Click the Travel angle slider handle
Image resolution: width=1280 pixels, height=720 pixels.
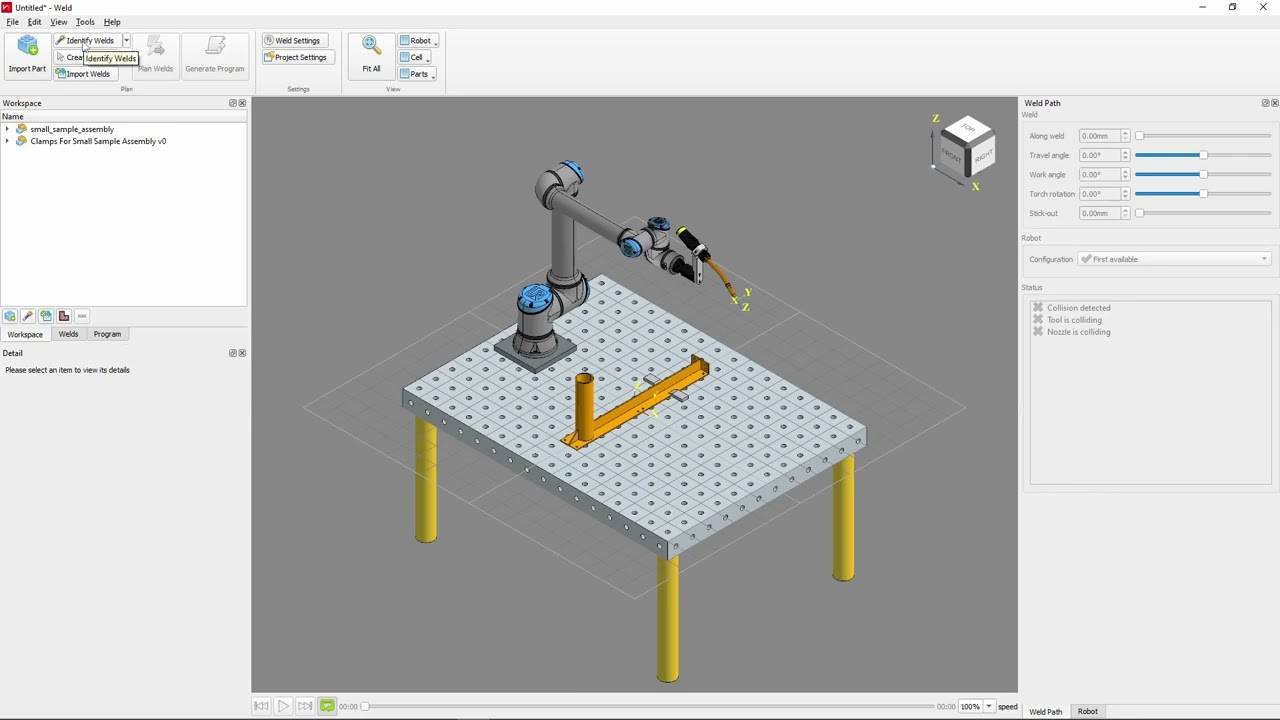[x=1203, y=155]
